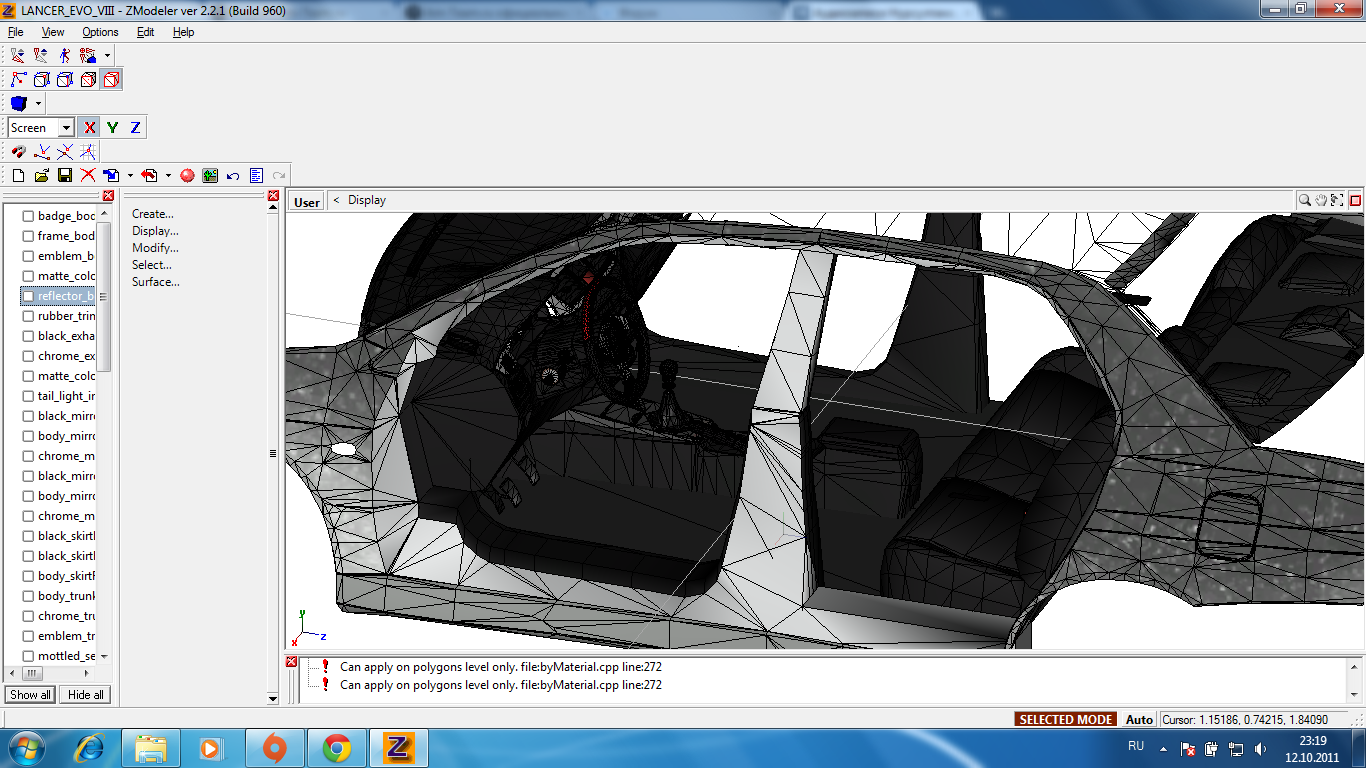Open the Textures browser cactus icon

[210, 175]
